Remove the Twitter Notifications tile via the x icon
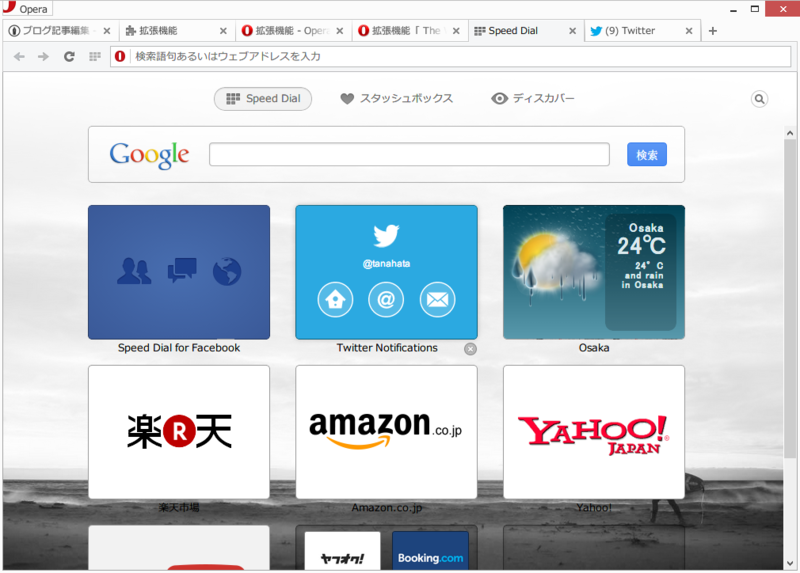Viewport: 800px width, 573px height. click(470, 348)
